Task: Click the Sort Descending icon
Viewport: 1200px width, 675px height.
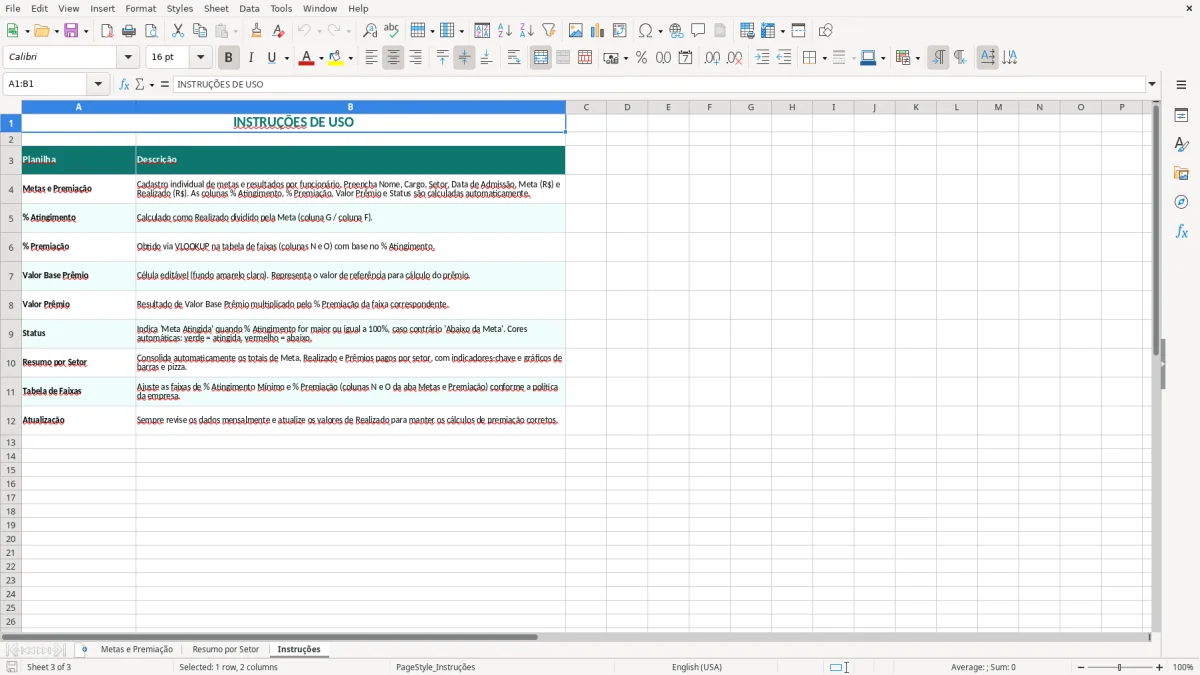Action: tap(527, 31)
